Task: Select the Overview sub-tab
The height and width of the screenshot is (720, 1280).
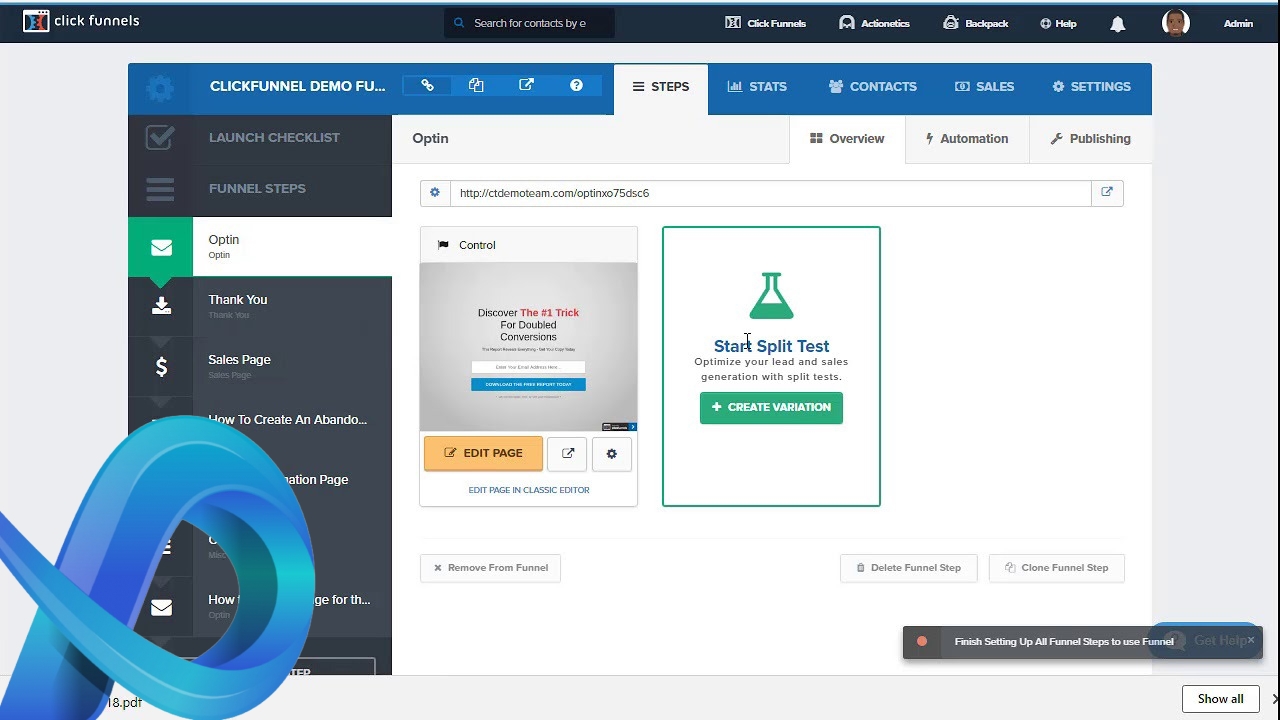Action: coord(847,139)
